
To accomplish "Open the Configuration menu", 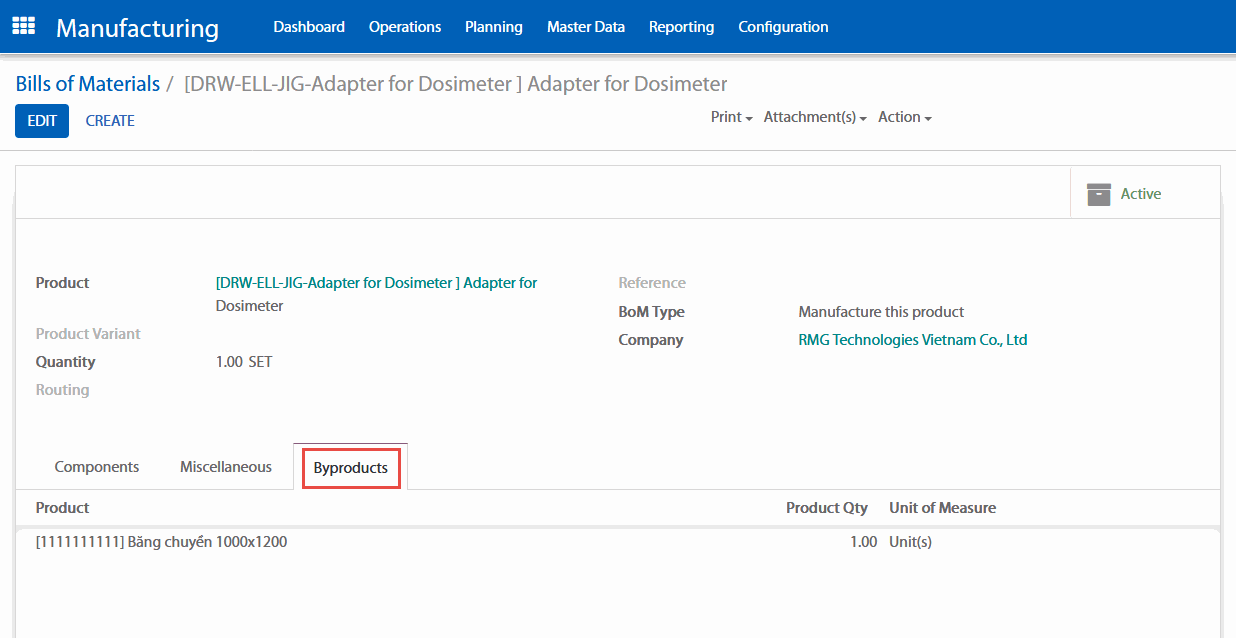I will click(783, 27).
